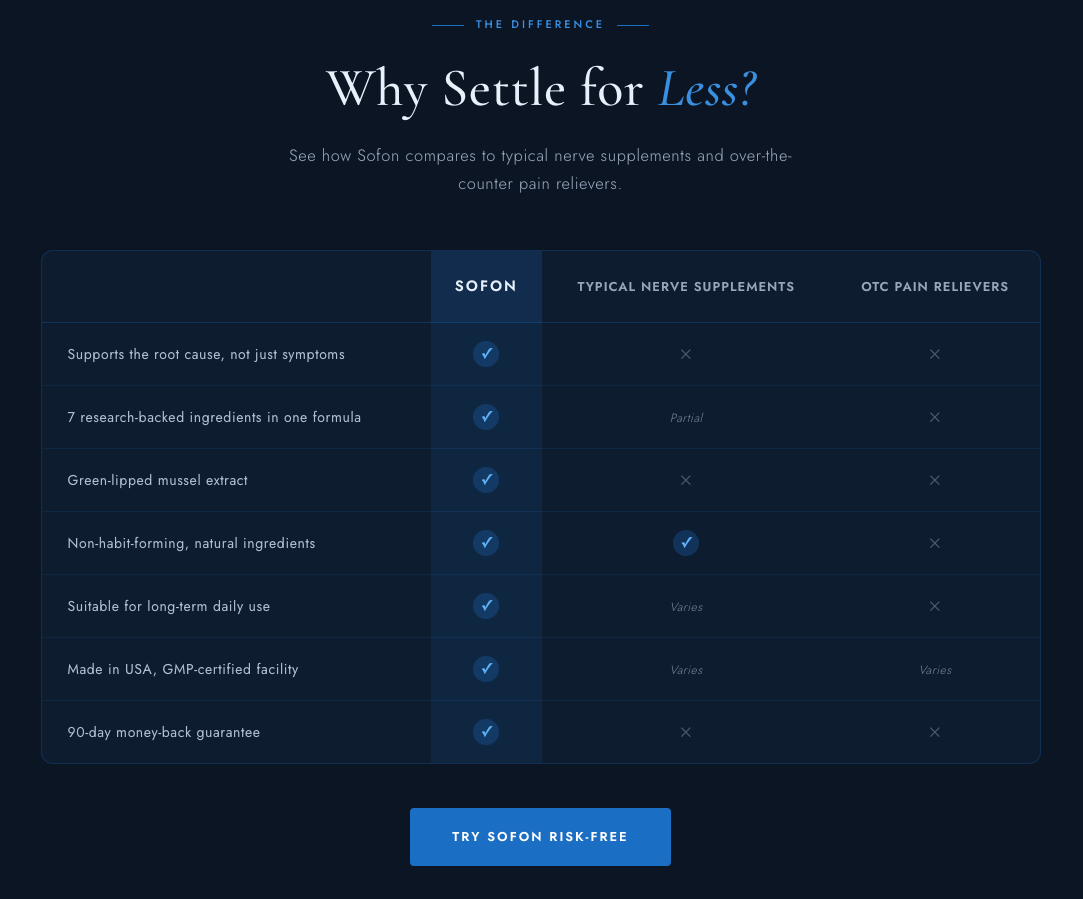Click Typical Nerve Supplements X for 90-day guarantee
The width and height of the screenshot is (1083, 899).
(x=686, y=732)
